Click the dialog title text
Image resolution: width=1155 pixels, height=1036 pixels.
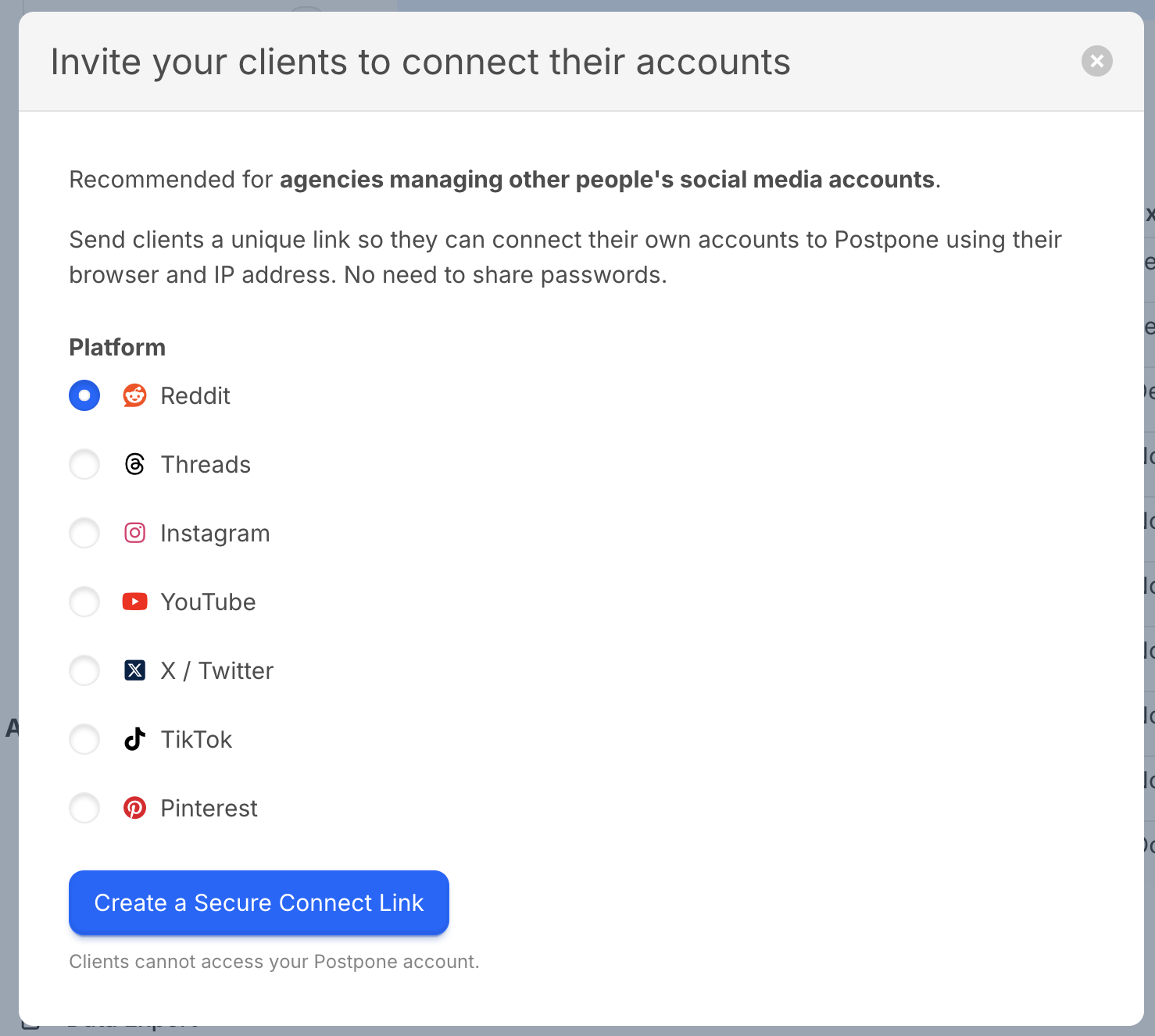coord(420,61)
